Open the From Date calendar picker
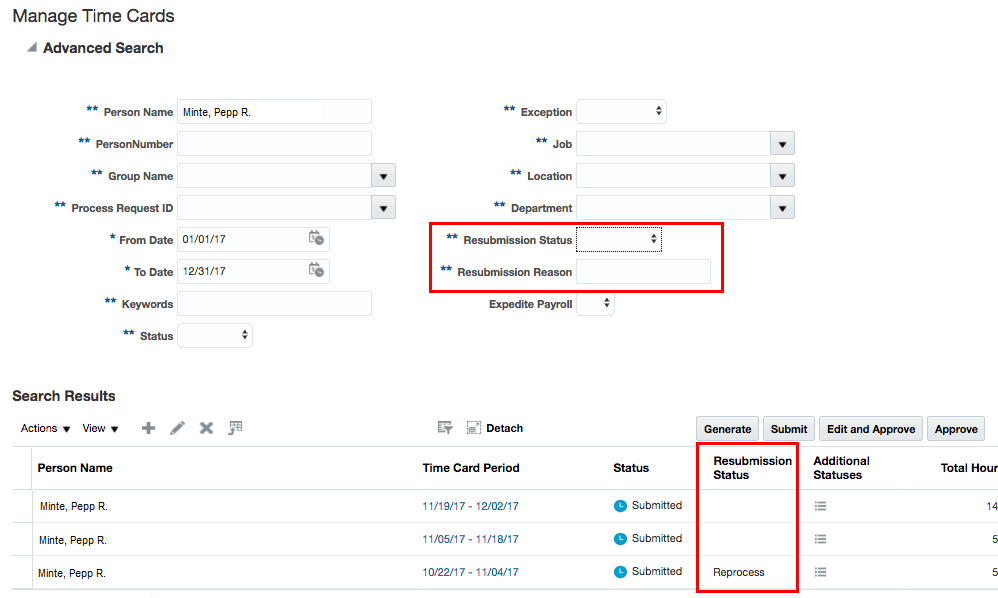 [316, 239]
